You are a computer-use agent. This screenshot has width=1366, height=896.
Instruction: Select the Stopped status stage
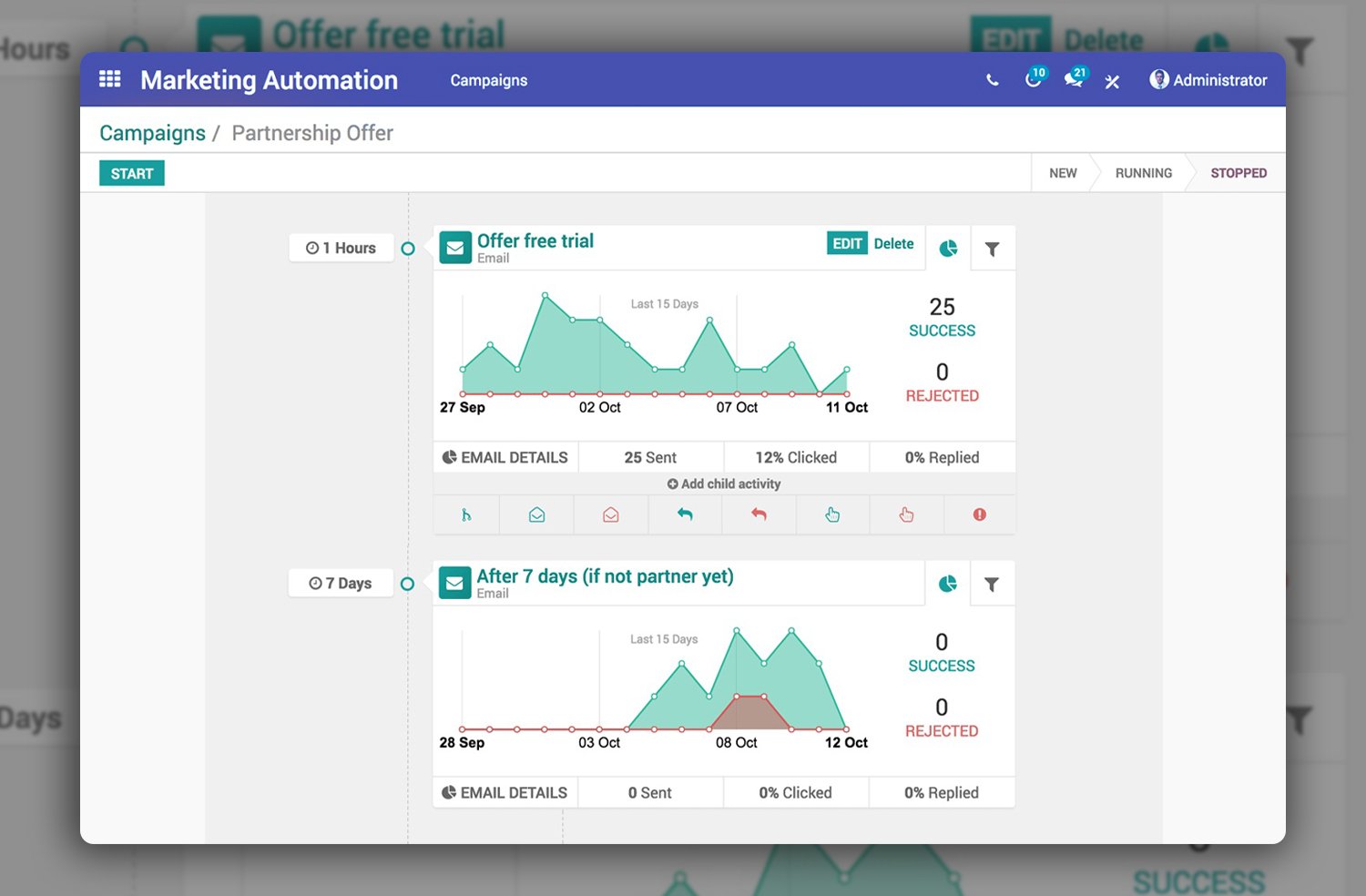click(x=1239, y=173)
